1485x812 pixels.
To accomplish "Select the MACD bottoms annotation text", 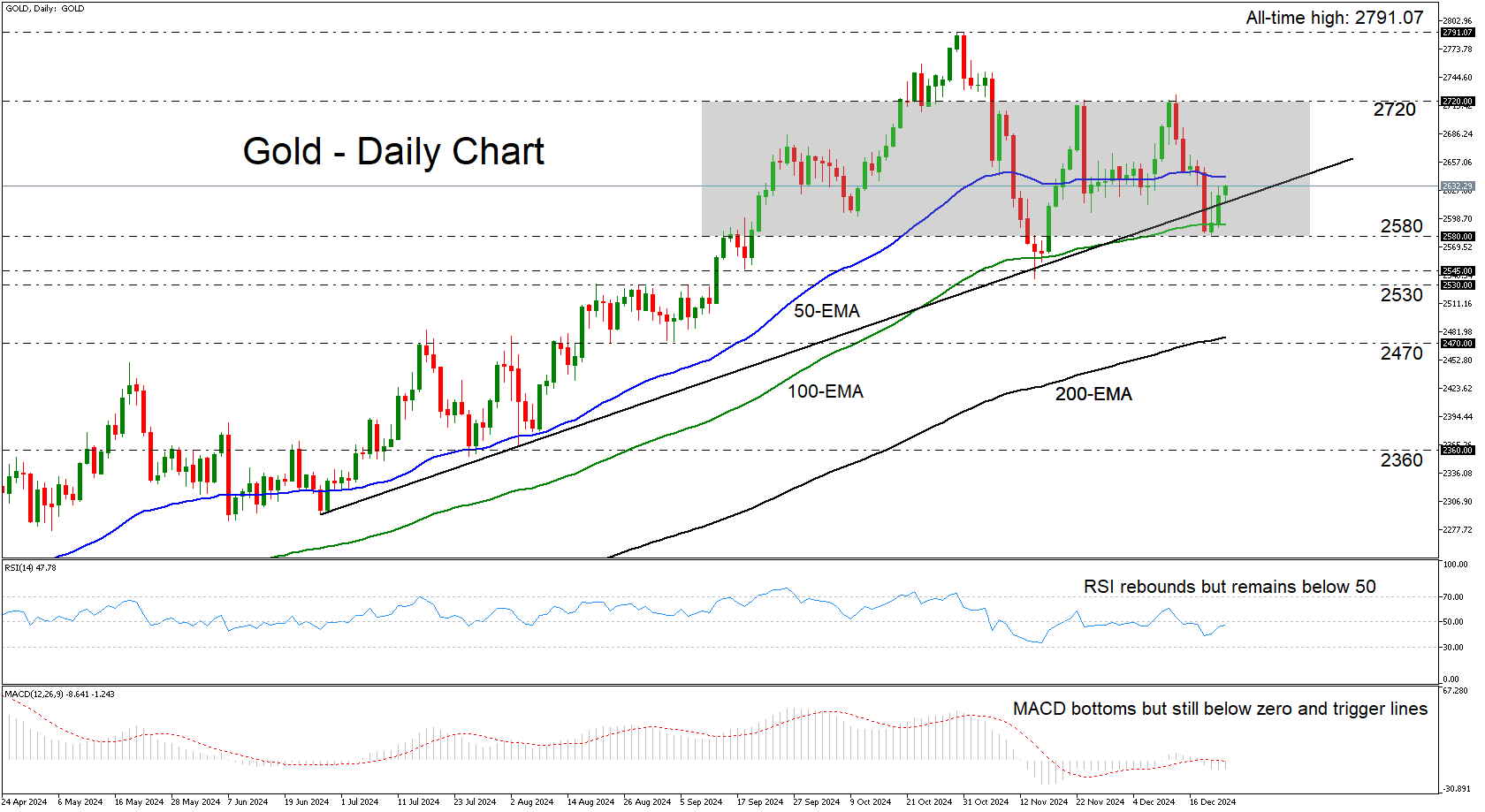I will click(x=1220, y=709).
